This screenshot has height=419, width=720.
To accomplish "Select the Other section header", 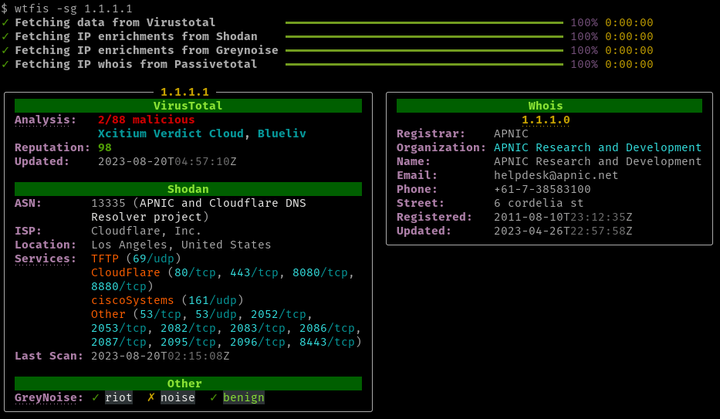I will click(x=188, y=383).
